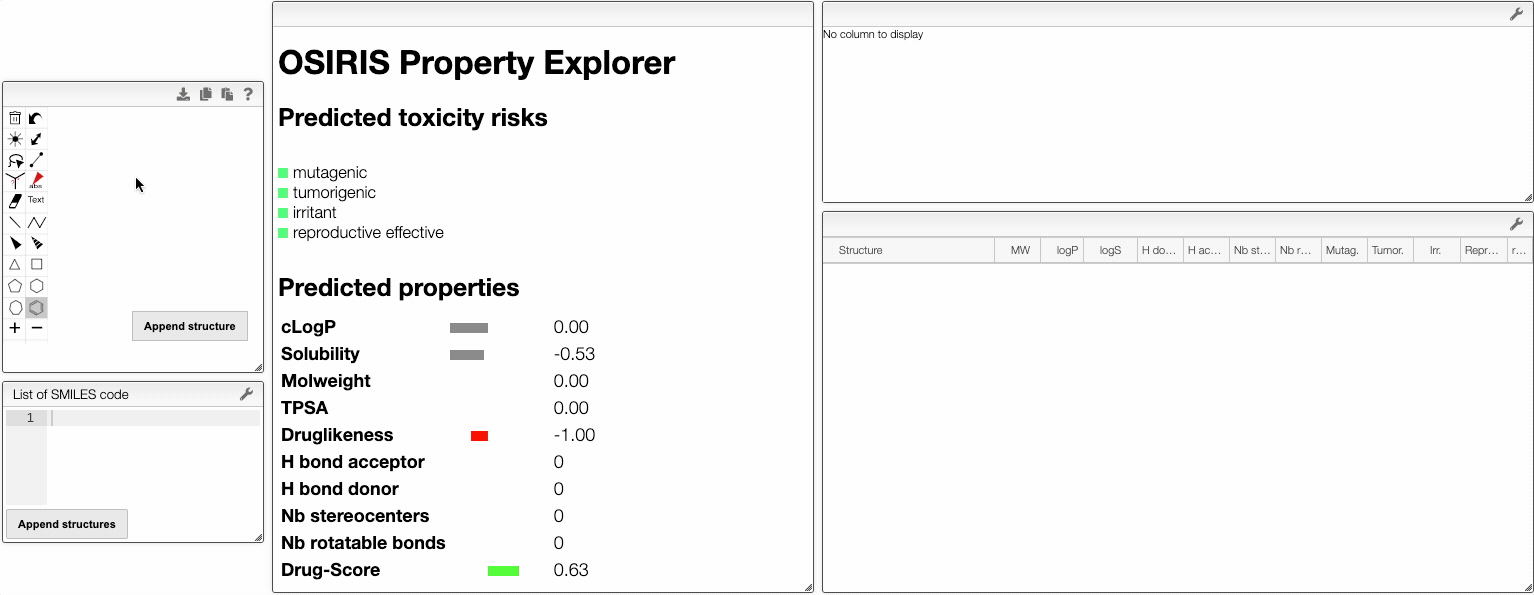Click the Mutag. column header

[x=1343, y=250]
